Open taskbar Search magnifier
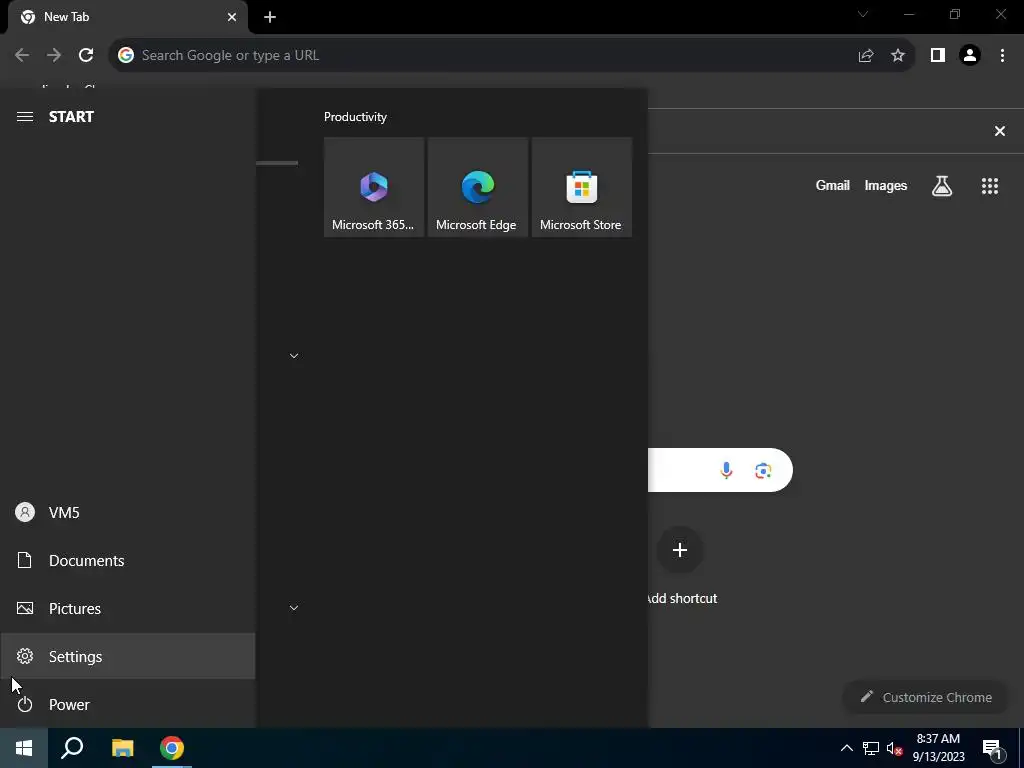Image resolution: width=1024 pixels, height=768 pixels. tap(72, 748)
